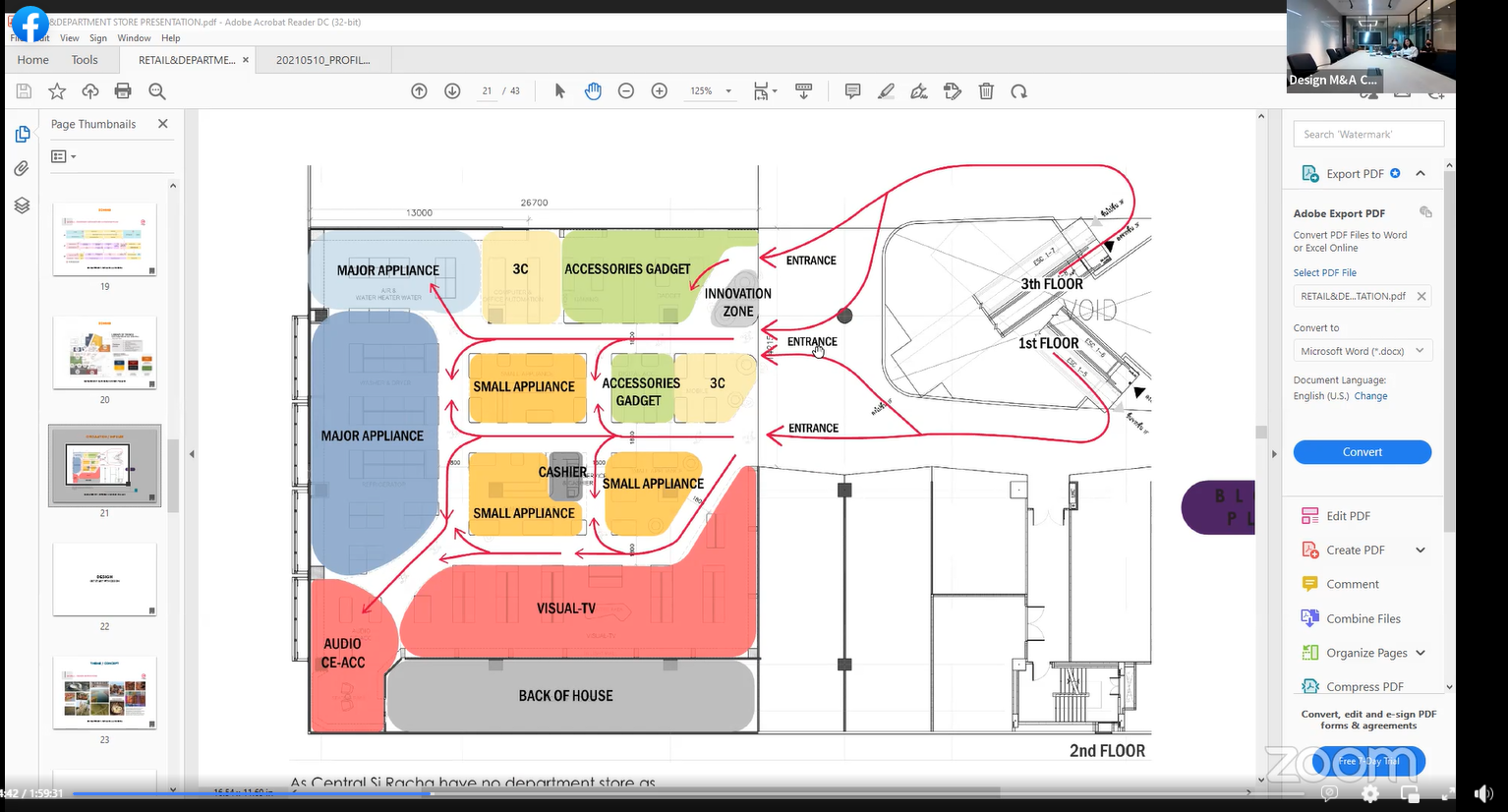
Task: Open the Layers panel icon
Action: pyautogui.click(x=22, y=205)
